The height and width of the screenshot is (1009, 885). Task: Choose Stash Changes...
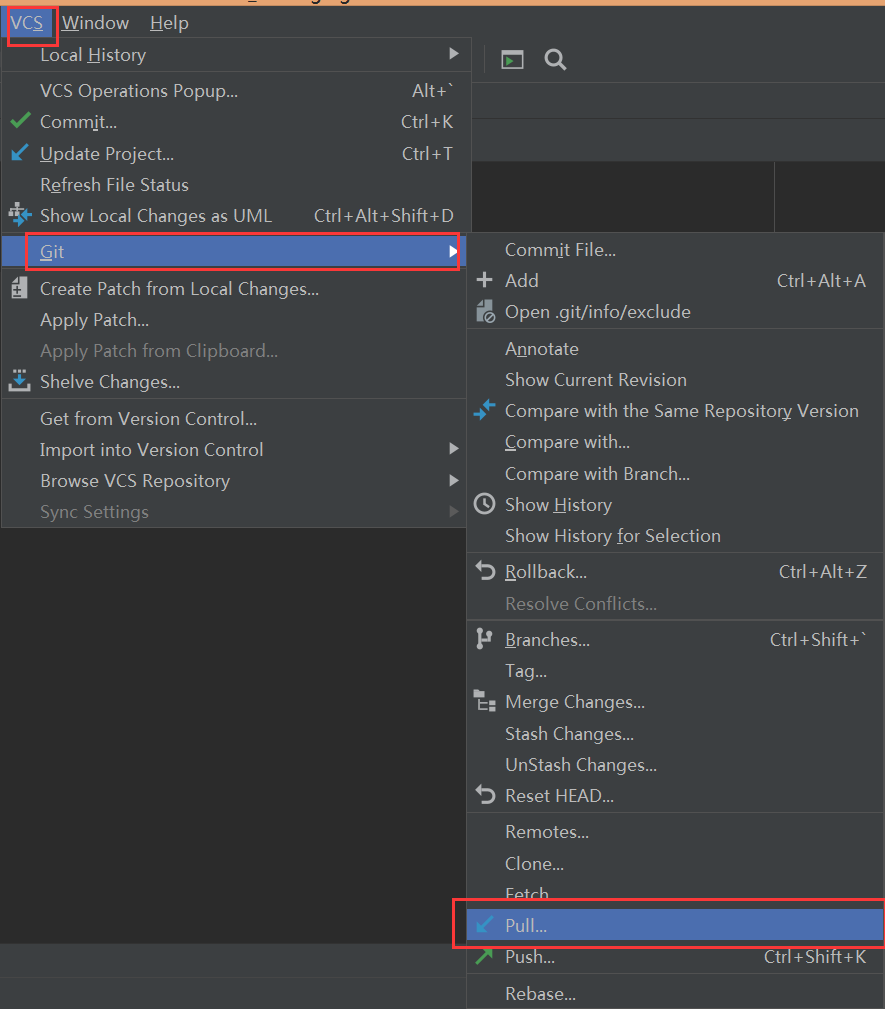[675, 734]
